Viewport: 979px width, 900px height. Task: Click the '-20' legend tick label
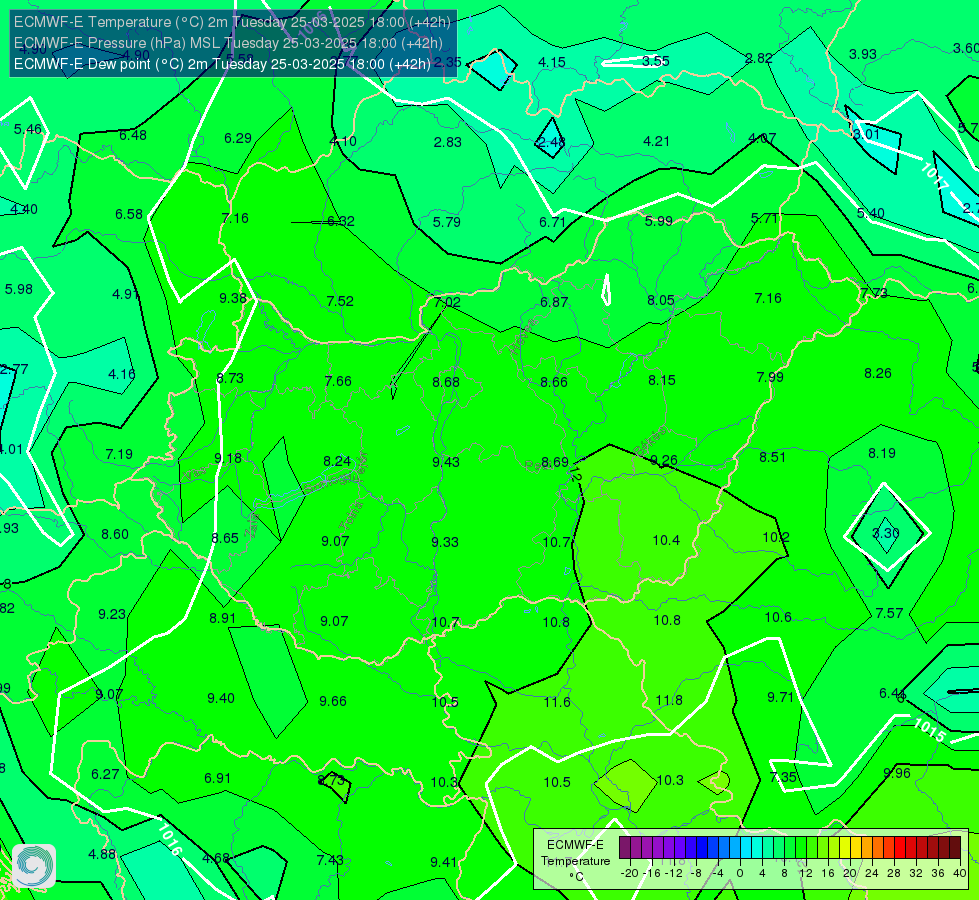click(x=629, y=873)
